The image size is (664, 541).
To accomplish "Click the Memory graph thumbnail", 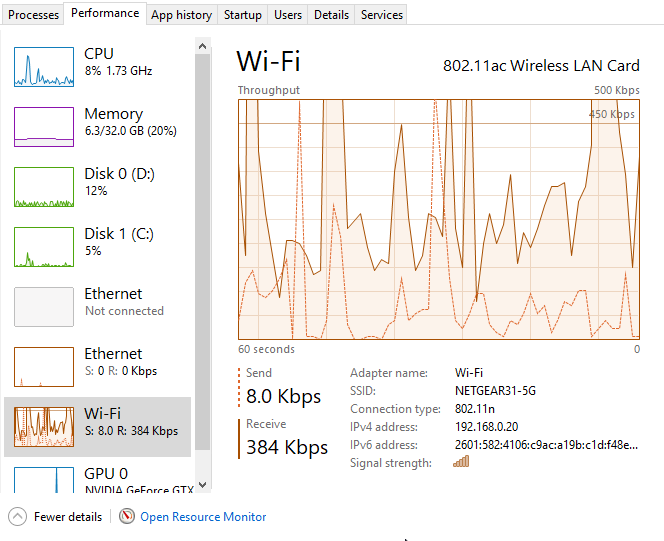I will click(x=44, y=126).
